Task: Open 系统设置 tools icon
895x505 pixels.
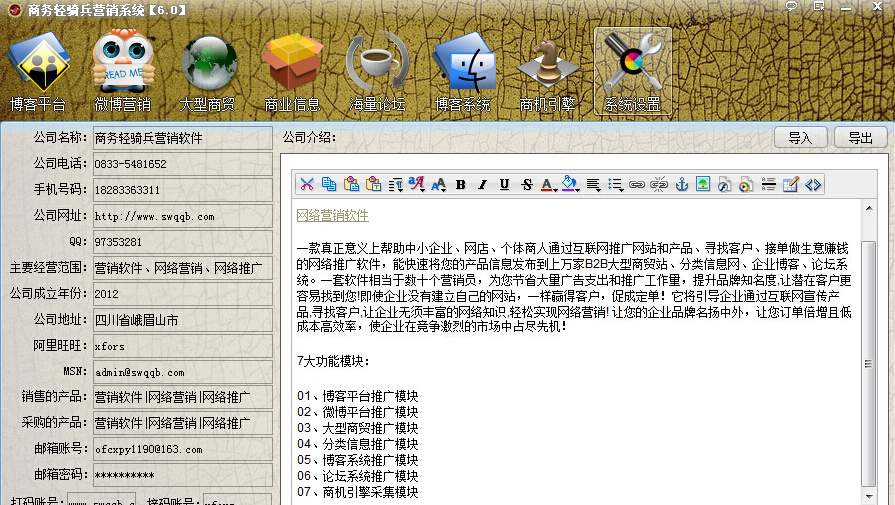Action: pos(632,71)
